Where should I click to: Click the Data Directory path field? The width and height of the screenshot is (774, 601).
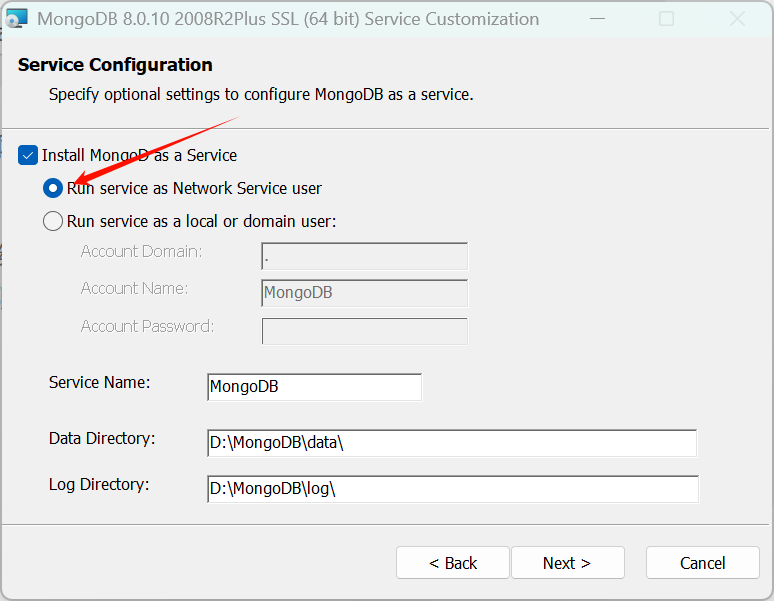(x=451, y=443)
